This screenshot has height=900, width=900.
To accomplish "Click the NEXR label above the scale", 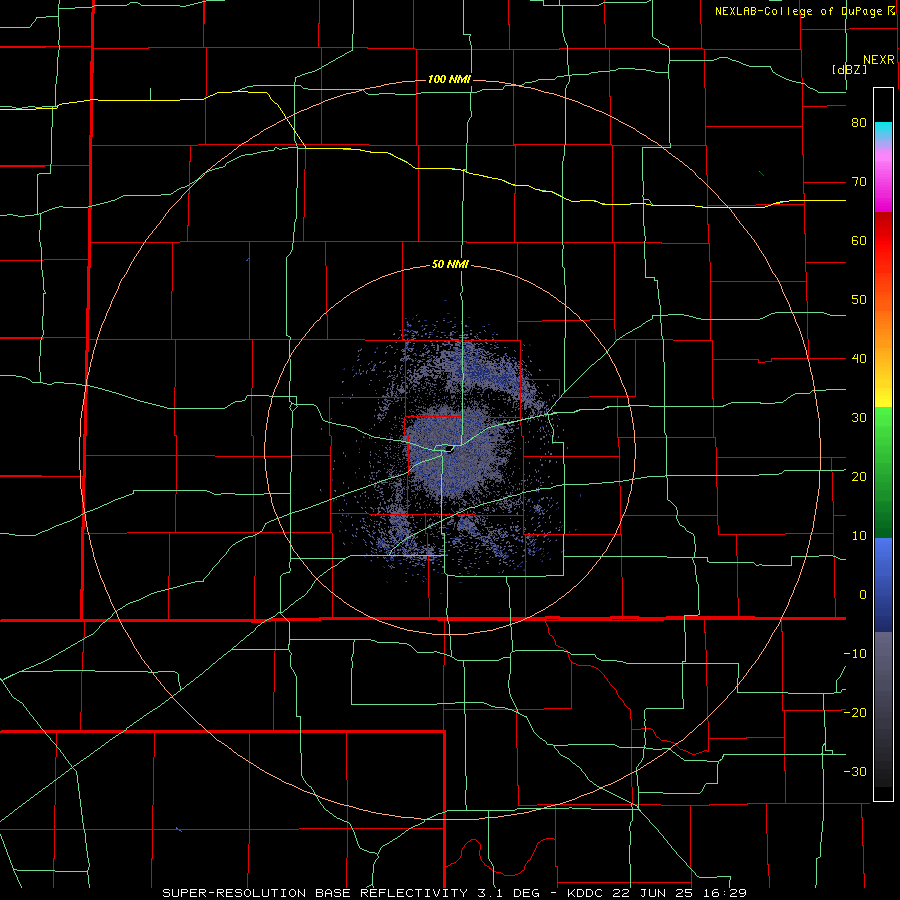I will (x=878, y=60).
